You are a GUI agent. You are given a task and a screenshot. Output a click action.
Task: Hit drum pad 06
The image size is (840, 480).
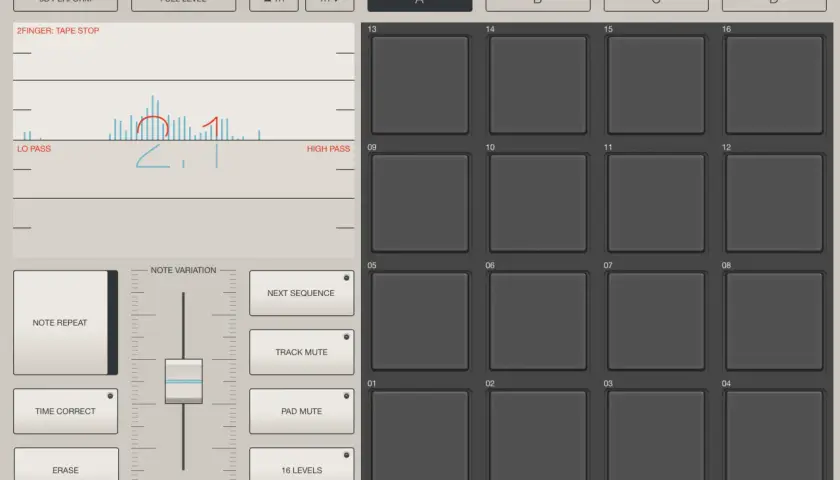538,321
